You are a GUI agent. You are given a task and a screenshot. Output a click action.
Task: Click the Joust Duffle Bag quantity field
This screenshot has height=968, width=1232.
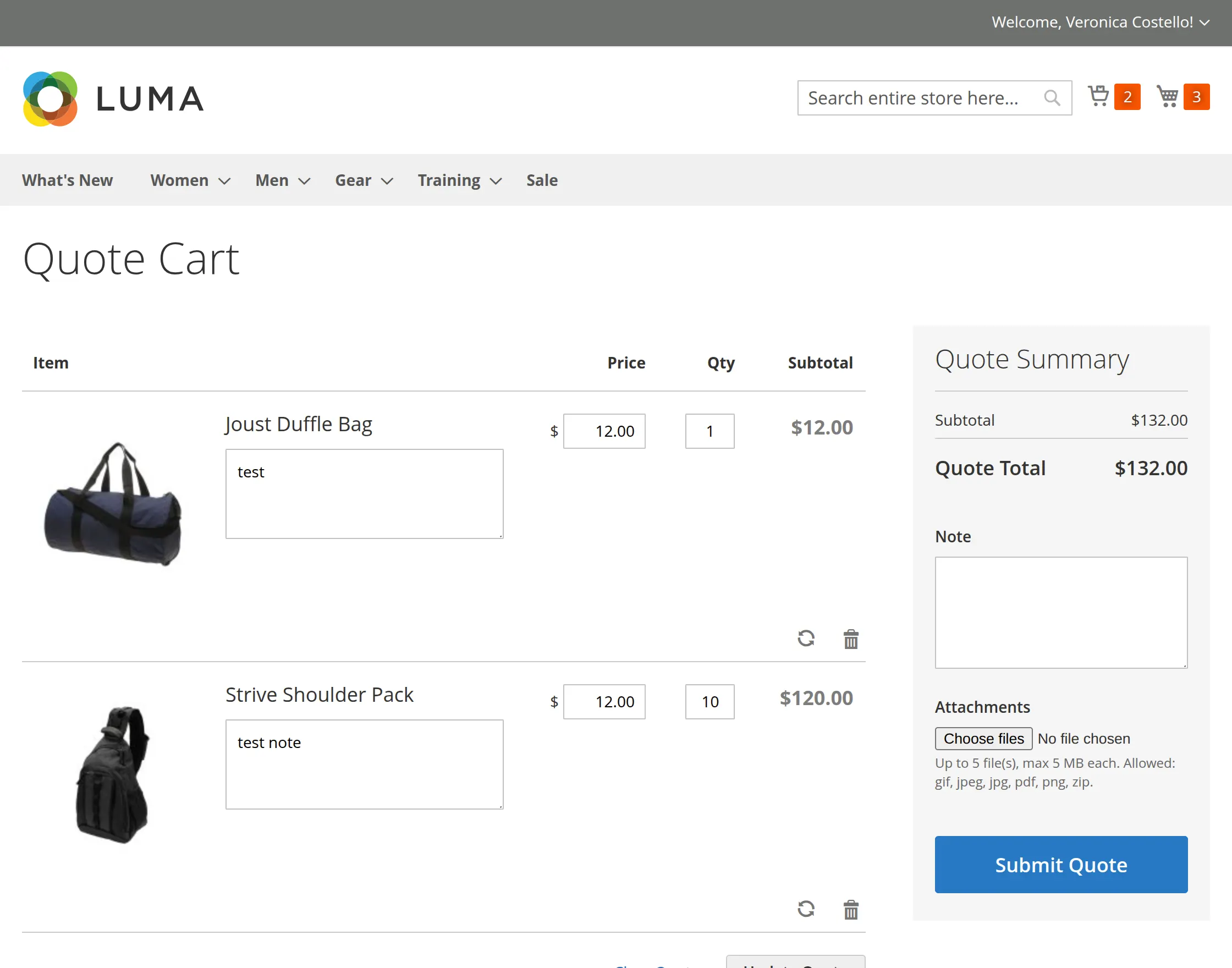pyautogui.click(x=710, y=431)
